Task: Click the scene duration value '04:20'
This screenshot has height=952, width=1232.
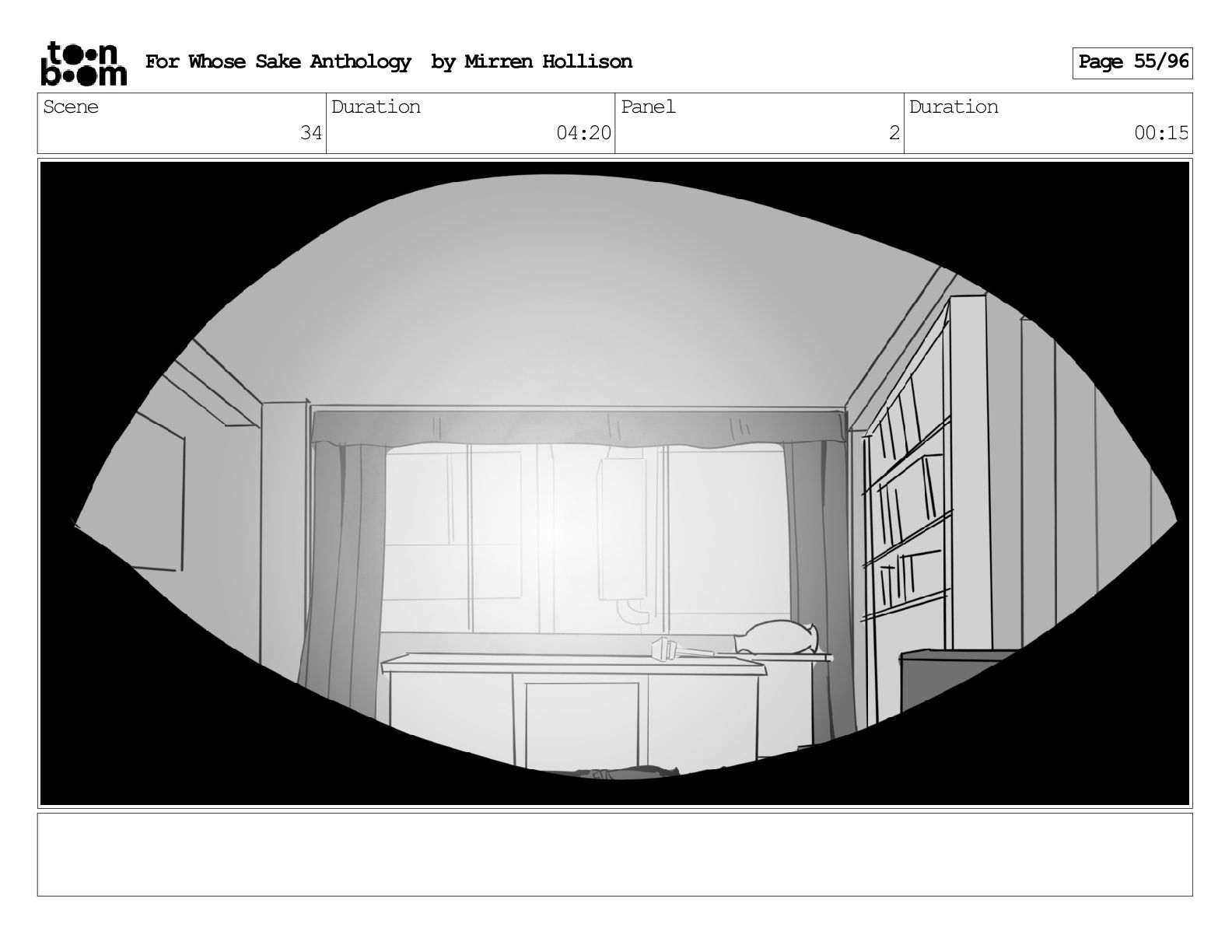Action: 584,133
